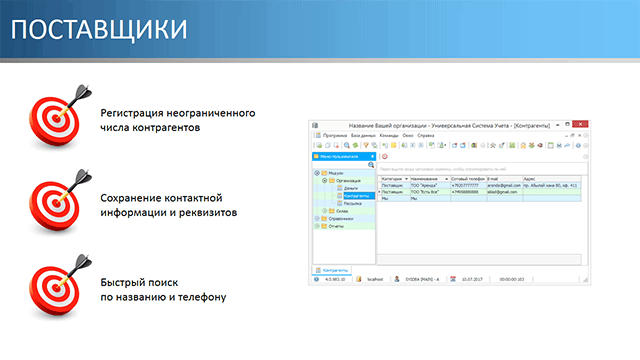
Task: Click the search magnifier in the user menu panel
Action: point(371,165)
